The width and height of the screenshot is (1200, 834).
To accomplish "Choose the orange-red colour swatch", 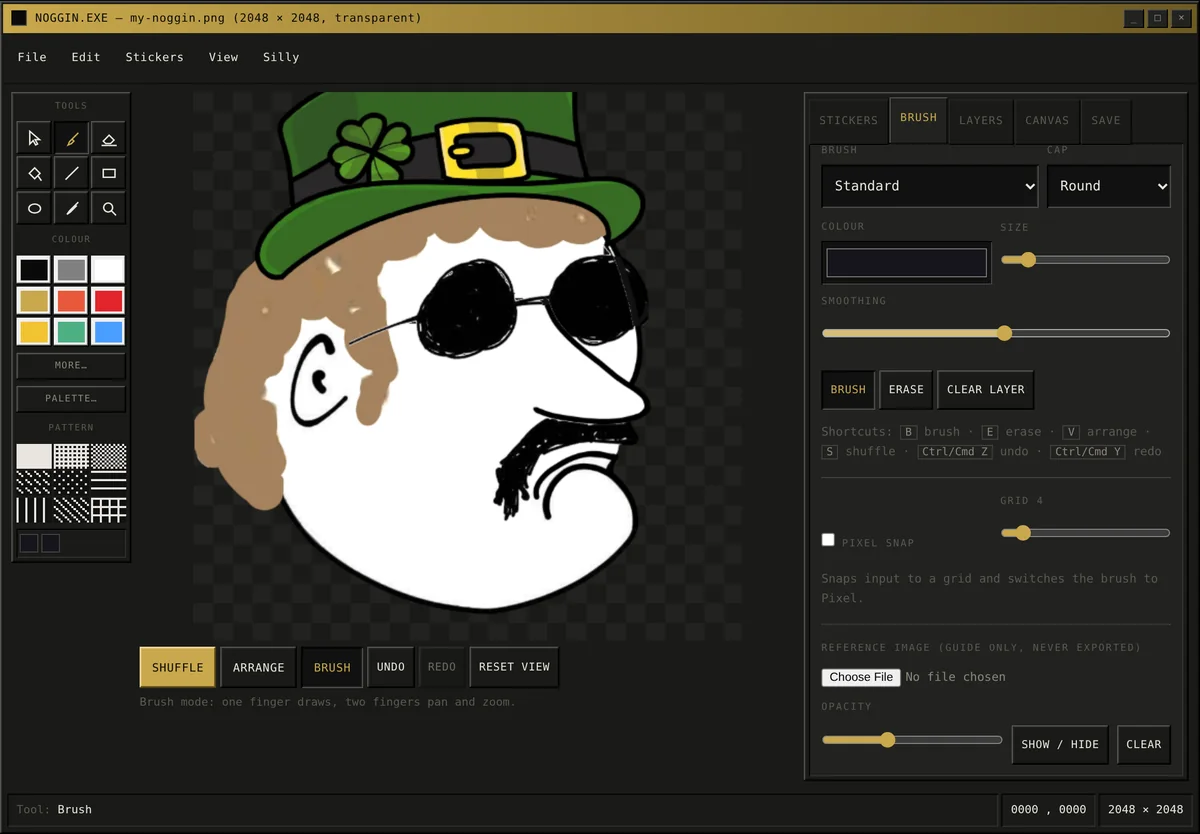I will 71,300.
